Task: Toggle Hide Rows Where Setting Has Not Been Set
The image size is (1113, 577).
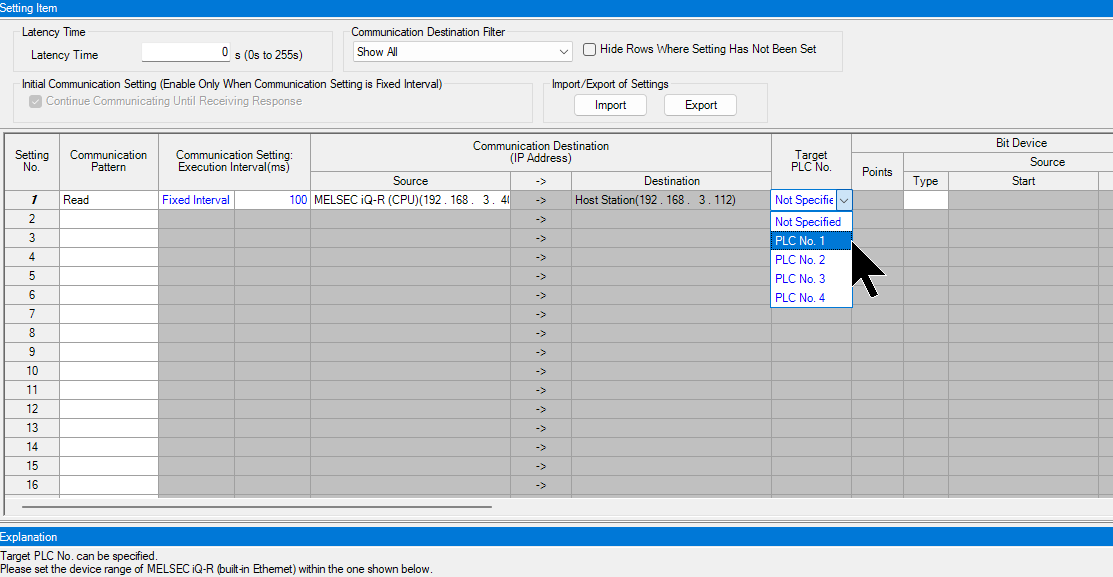Action: [x=589, y=50]
